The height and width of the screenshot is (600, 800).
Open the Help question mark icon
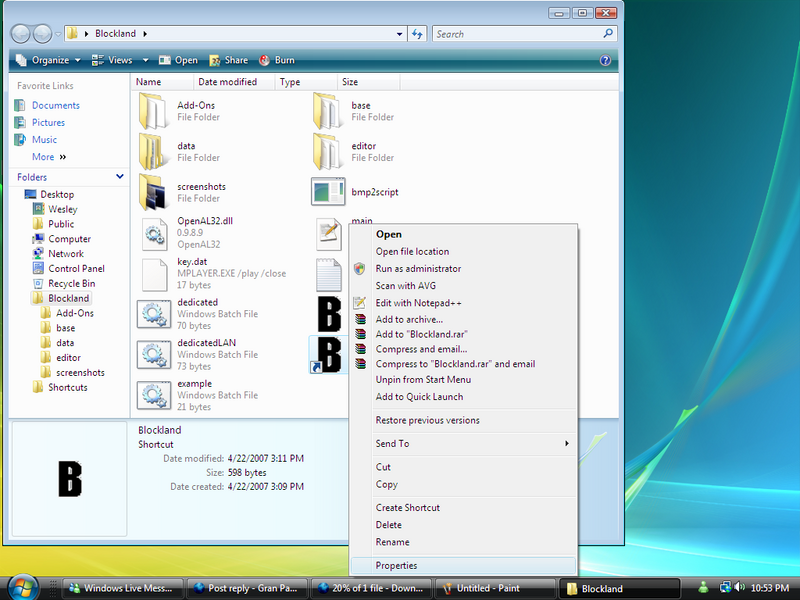tap(605, 60)
